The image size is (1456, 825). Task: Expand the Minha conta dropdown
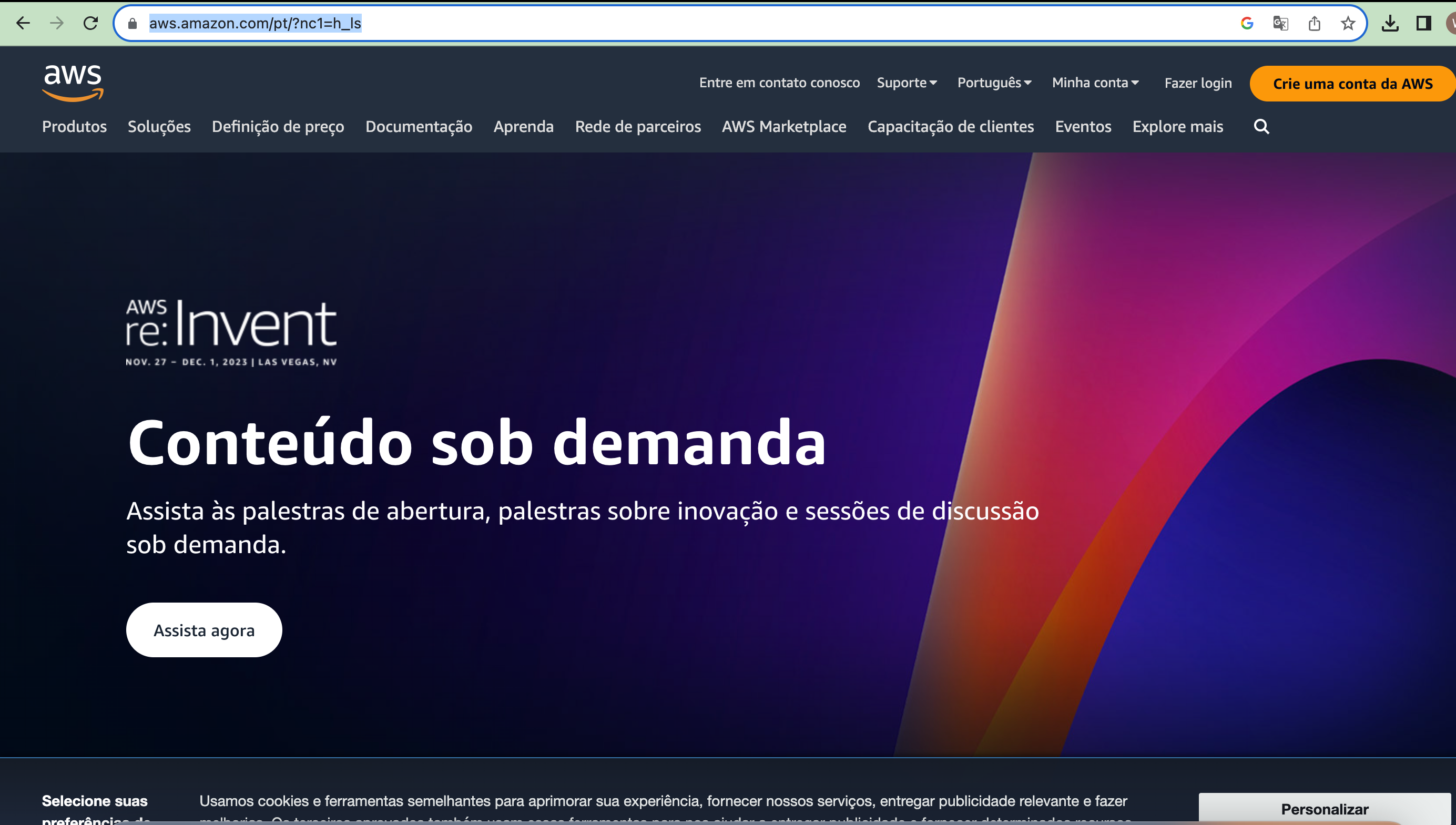click(1095, 83)
